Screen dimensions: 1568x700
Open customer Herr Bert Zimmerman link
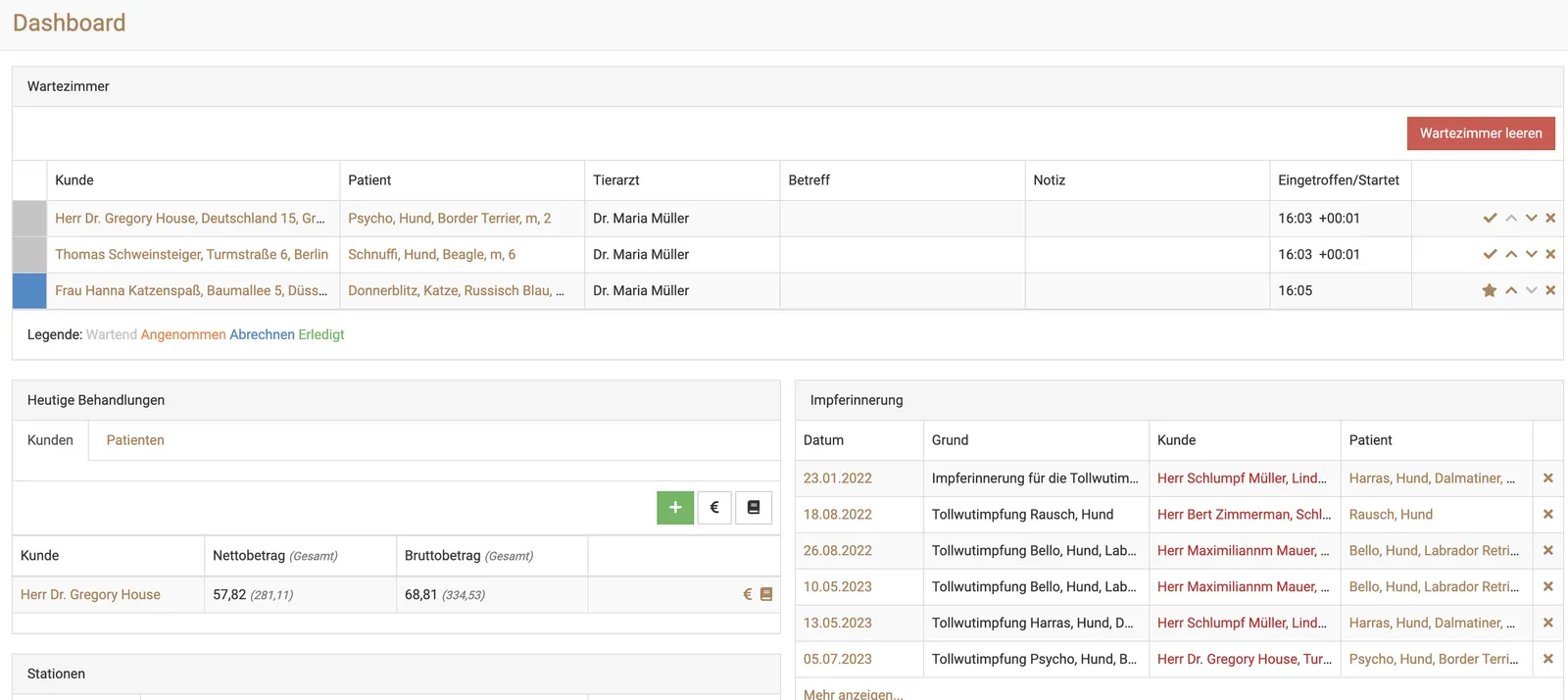click(x=1244, y=515)
